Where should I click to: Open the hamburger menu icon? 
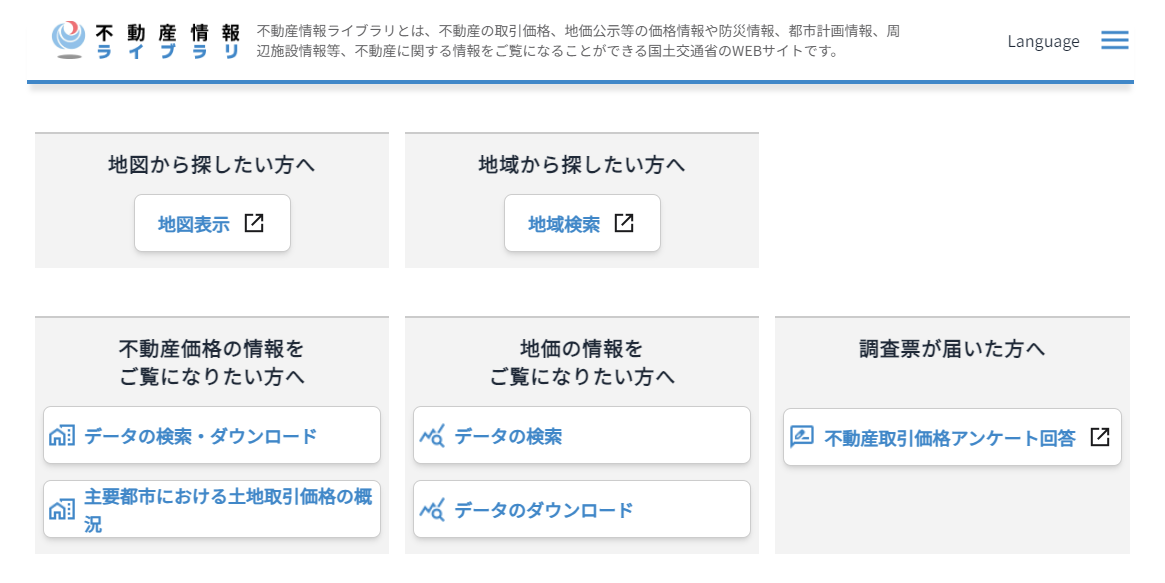(x=1114, y=41)
